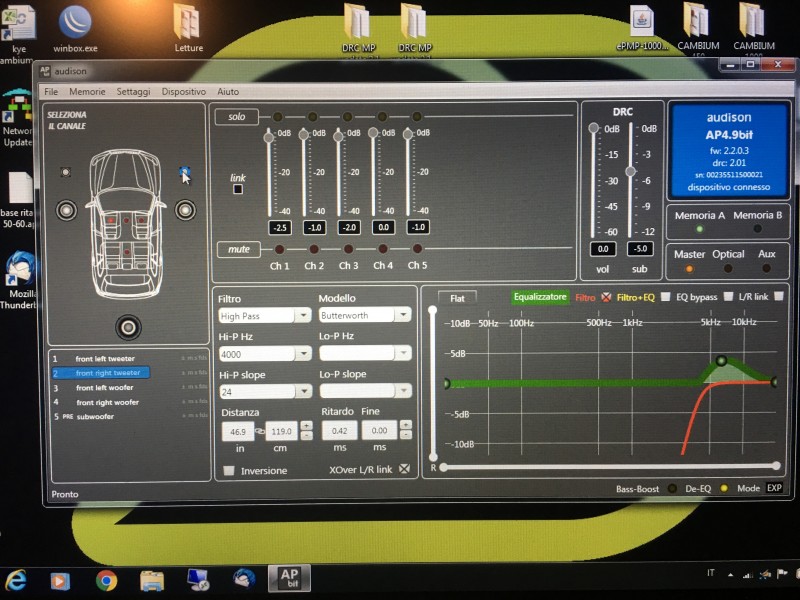The height and width of the screenshot is (600, 800).
Task: Click the Equalizzatore button
Action: point(540,297)
